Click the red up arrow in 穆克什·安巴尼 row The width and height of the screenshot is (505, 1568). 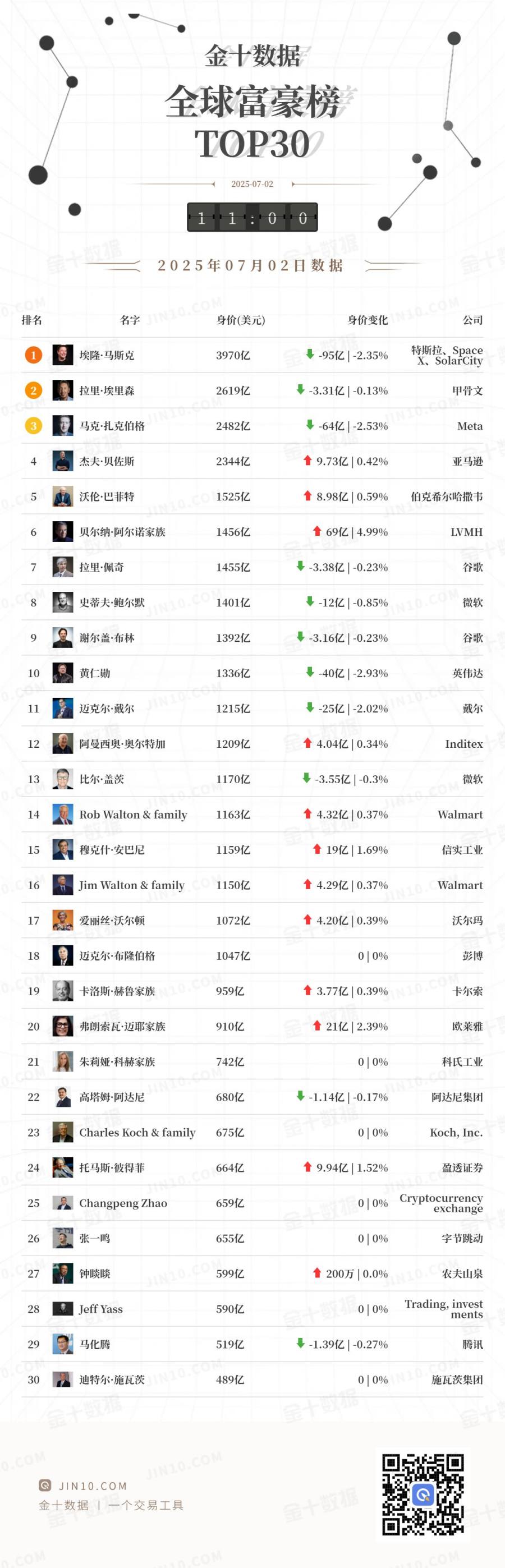pos(317,849)
